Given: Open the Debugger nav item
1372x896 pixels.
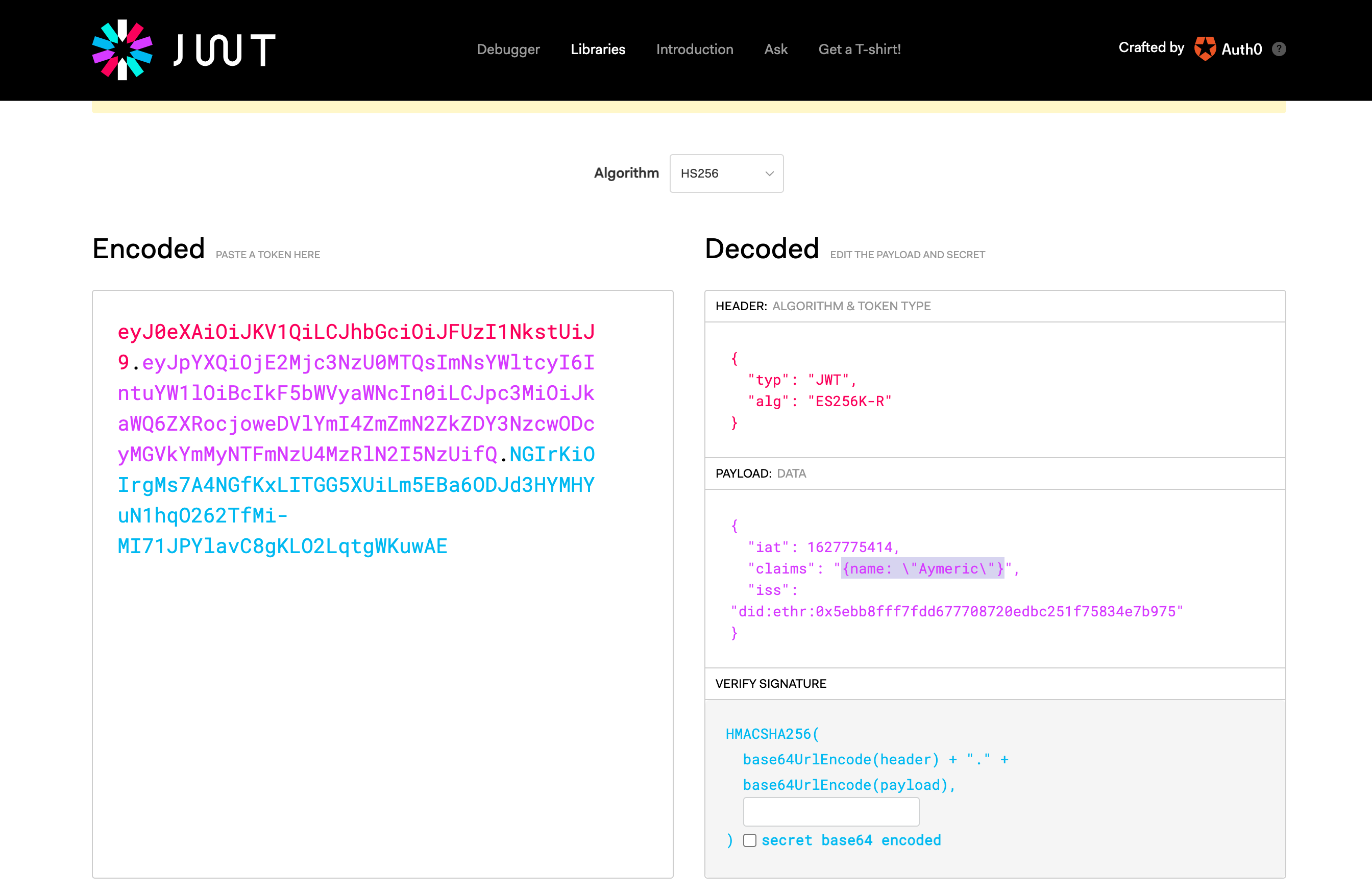Looking at the screenshot, I should [508, 49].
